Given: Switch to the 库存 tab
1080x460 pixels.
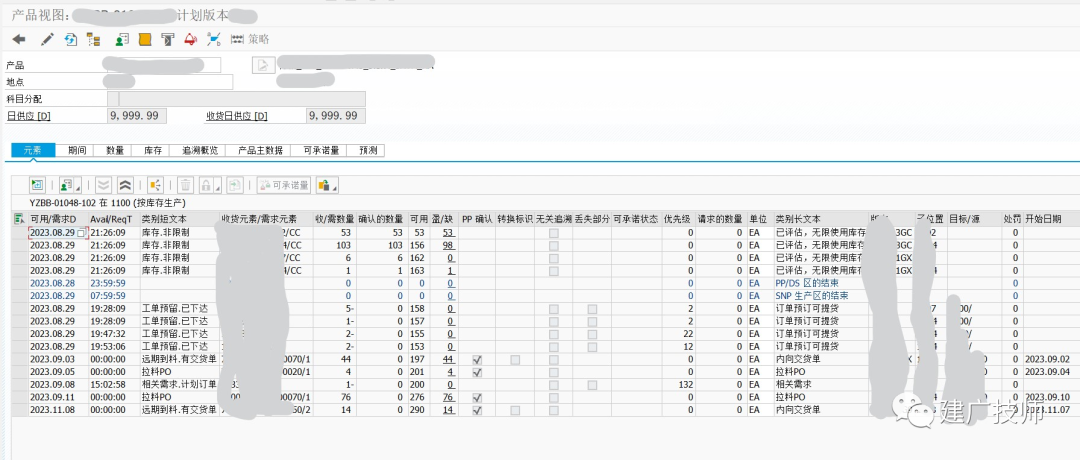Looking at the screenshot, I should click(153, 150).
